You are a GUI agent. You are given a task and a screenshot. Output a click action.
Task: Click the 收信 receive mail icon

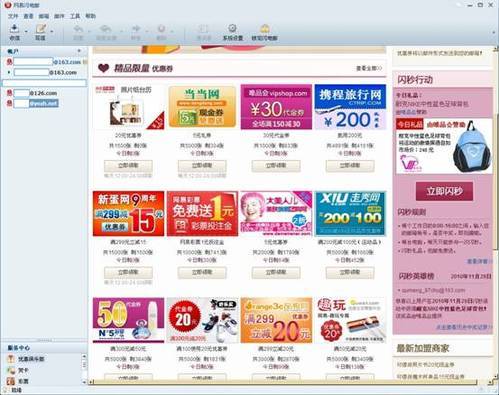click(x=14, y=29)
